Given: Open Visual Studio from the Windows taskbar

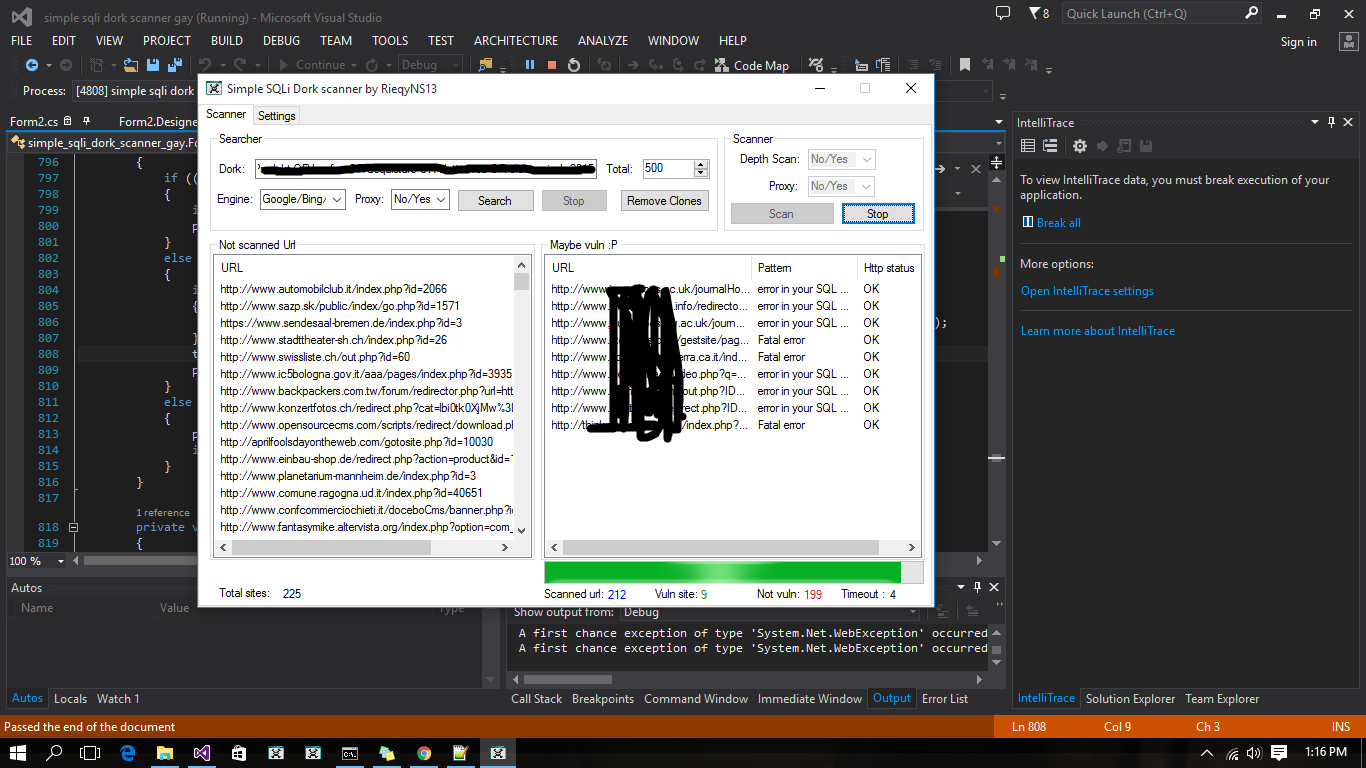Looking at the screenshot, I should coord(202,753).
